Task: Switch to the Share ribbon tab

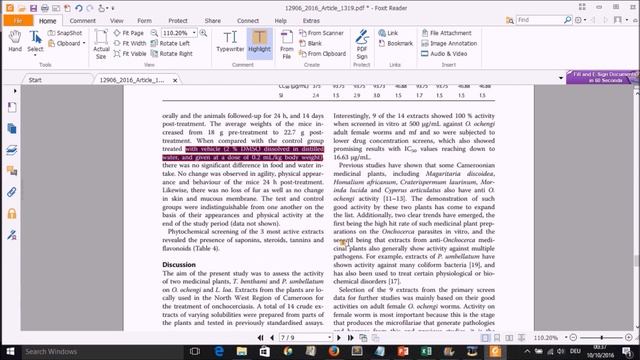Action: coord(213,20)
